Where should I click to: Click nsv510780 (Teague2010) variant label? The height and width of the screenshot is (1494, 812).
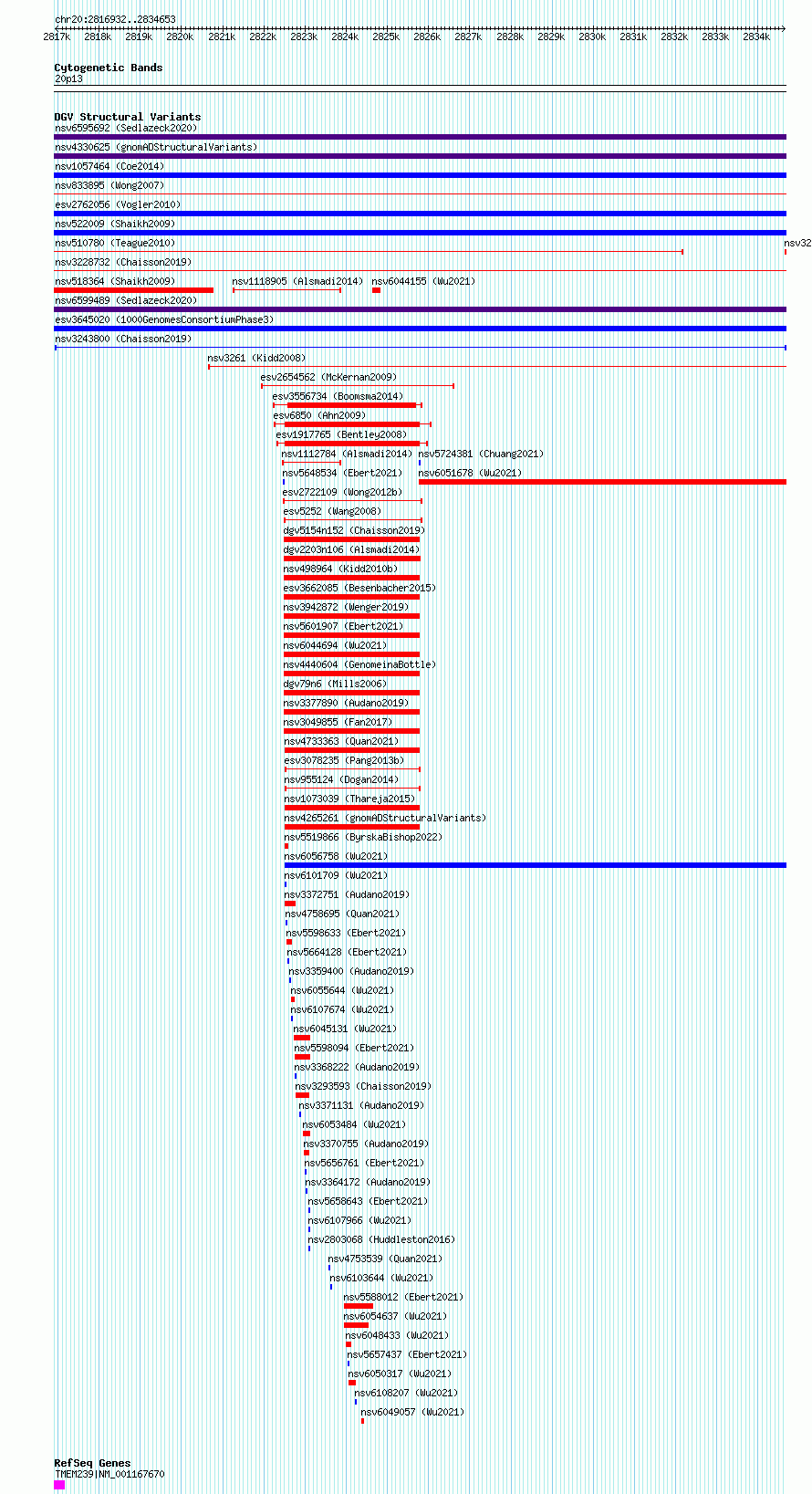pos(115,243)
